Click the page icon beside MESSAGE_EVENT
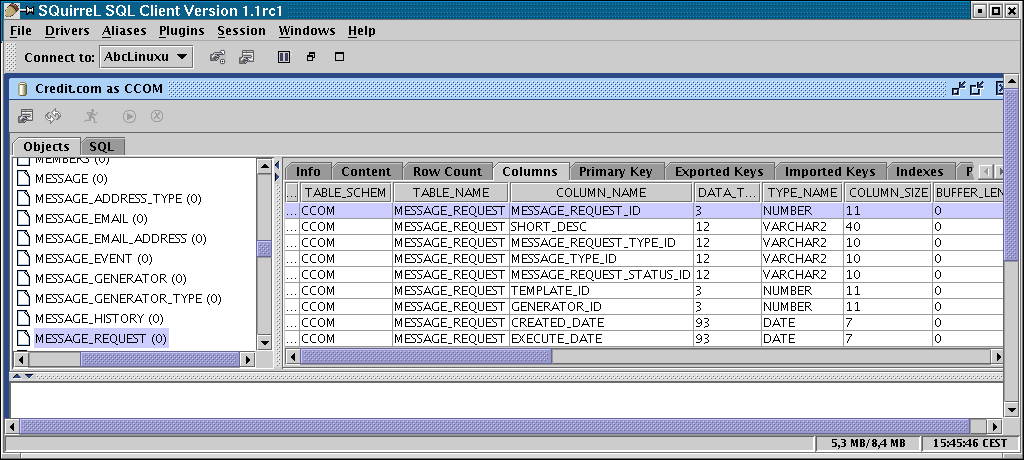The height and width of the screenshot is (460, 1024). [23, 259]
